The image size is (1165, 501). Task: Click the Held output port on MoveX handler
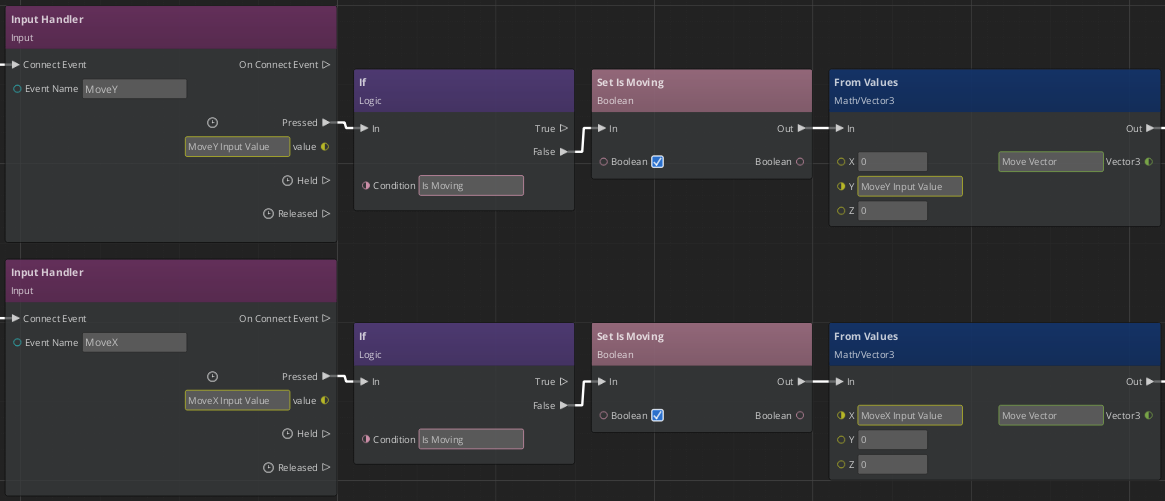[326, 434]
